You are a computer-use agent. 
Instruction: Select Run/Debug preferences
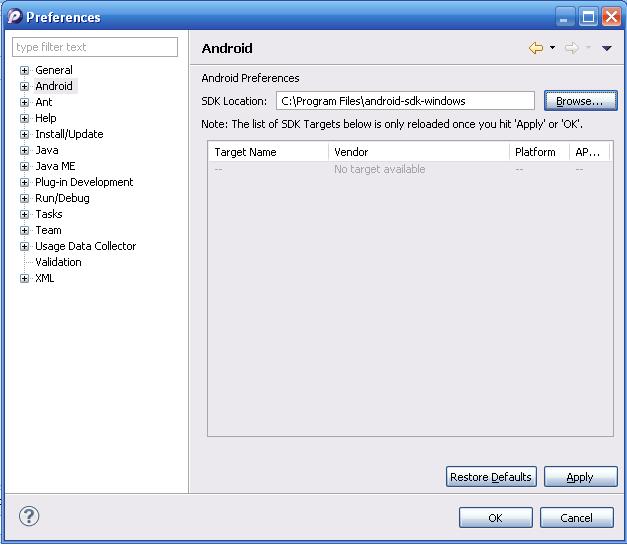(62, 198)
